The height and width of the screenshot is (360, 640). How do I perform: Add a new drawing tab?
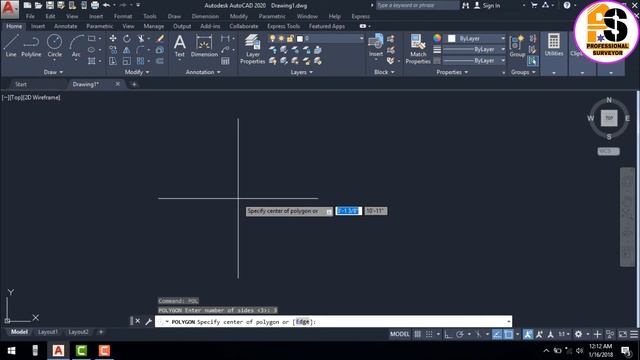pyautogui.click(x=134, y=84)
